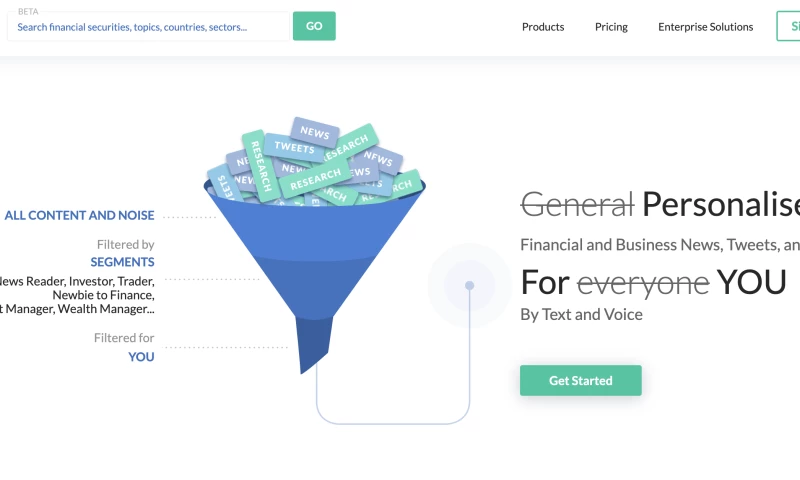This screenshot has height=480, width=800.
Task: Click the financial securities search field
Action: click(x=148, y=27)
